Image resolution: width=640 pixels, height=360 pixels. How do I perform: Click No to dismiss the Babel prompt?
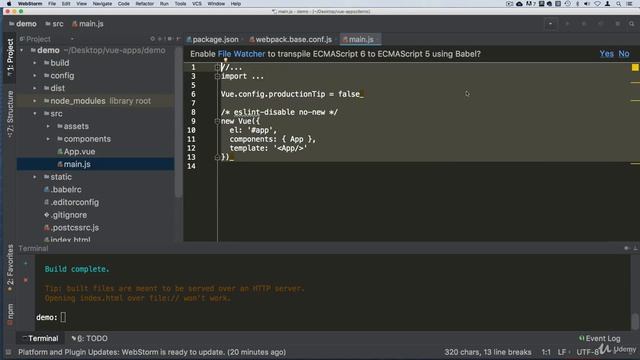click(x=624, y=54)
